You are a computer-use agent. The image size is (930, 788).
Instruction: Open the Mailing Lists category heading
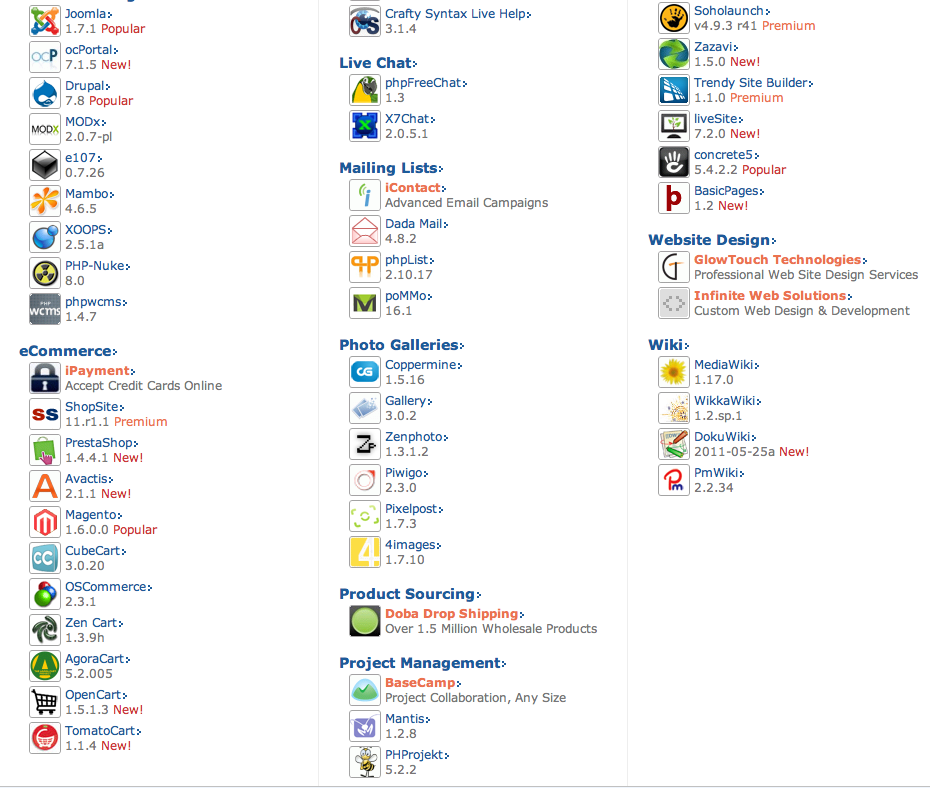(391, 168)
